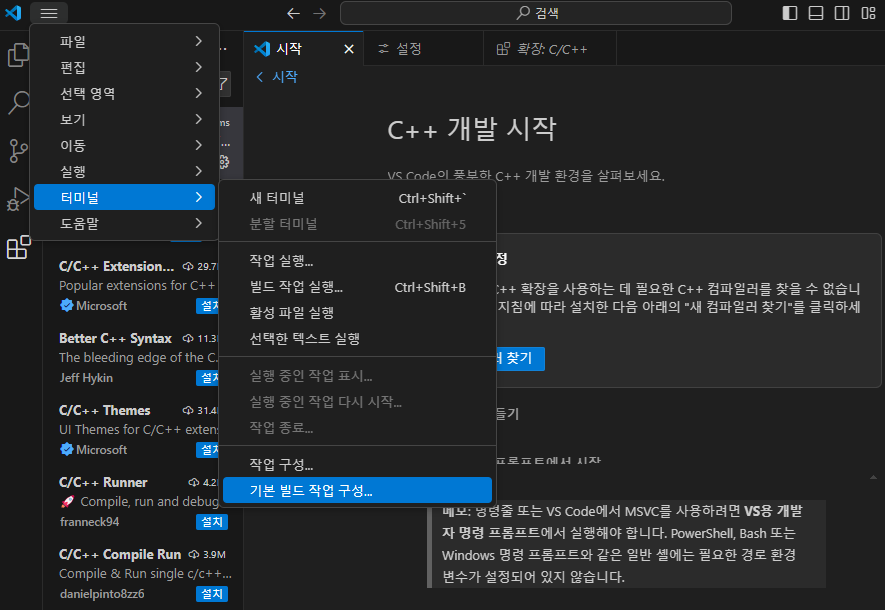
Task: Open the Explorer view in the activity bar
Action: [16, 57]
